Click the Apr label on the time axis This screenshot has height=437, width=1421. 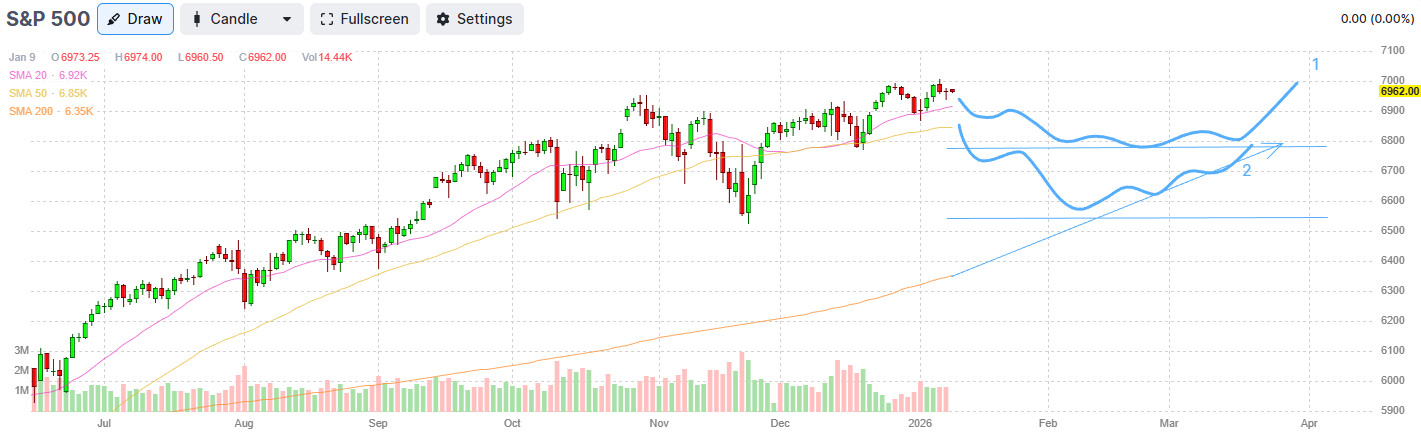click(x=1311, y=424)
